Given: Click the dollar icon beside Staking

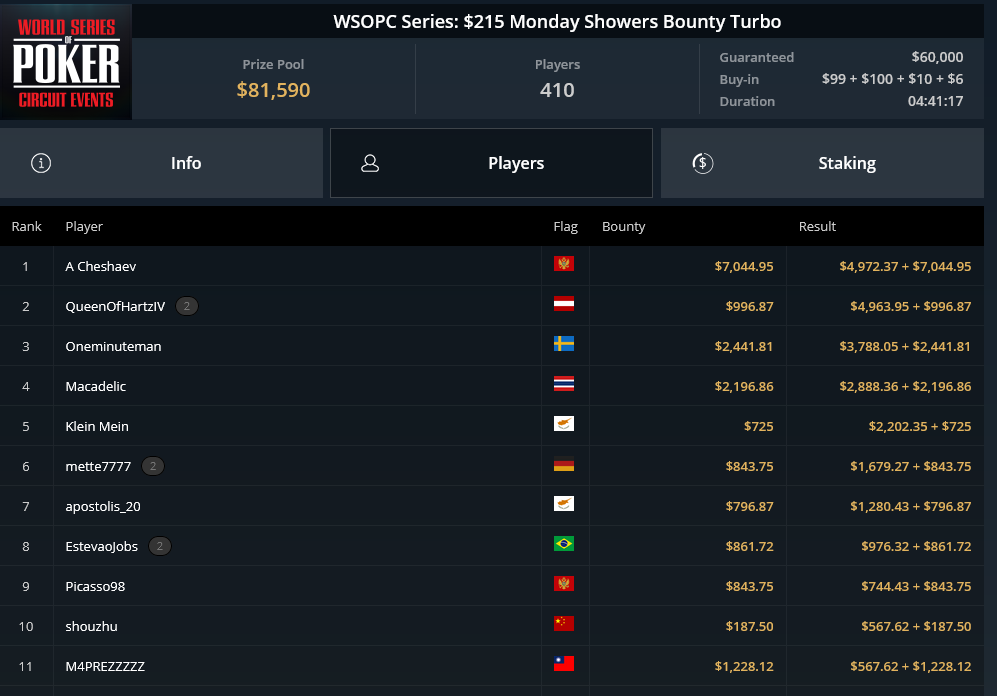Looking at the screenshot, I should 703,163.
